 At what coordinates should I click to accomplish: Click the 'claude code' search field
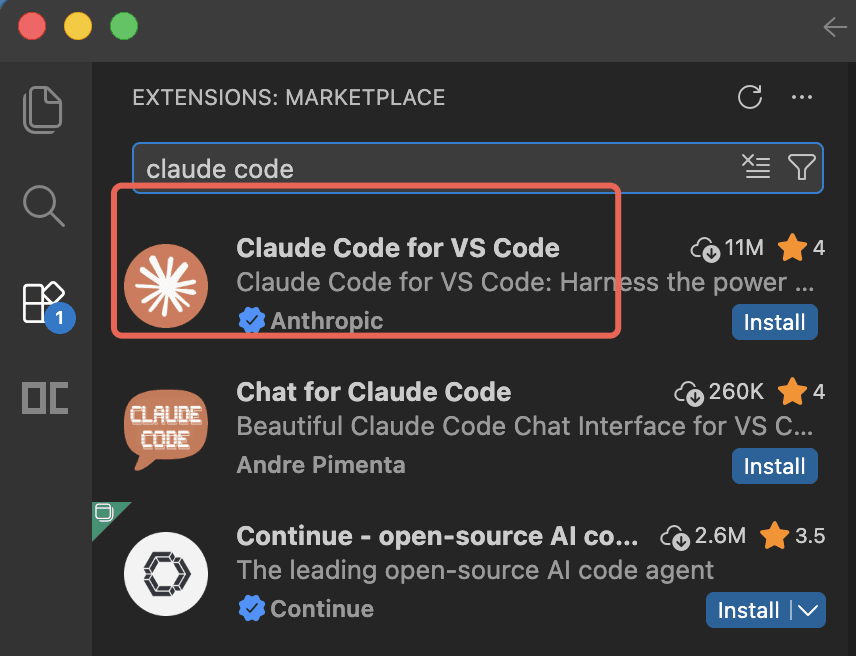(430, 168)
